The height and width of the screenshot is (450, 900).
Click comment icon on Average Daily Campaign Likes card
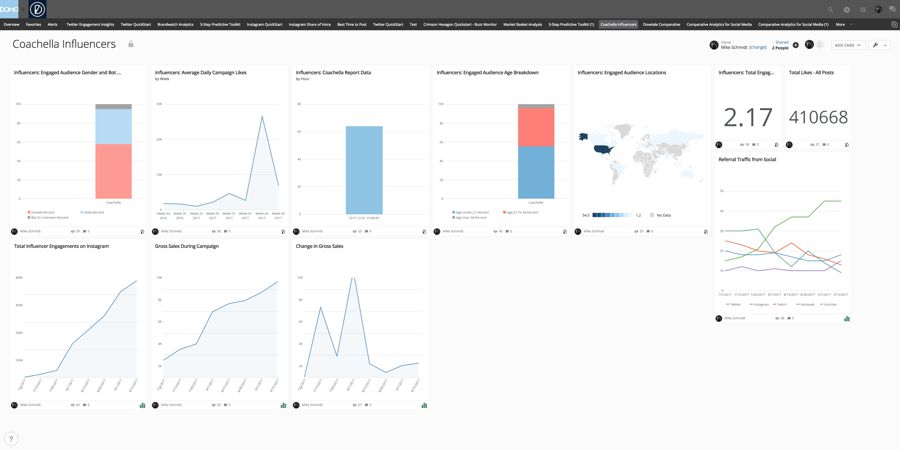[225, 231]
